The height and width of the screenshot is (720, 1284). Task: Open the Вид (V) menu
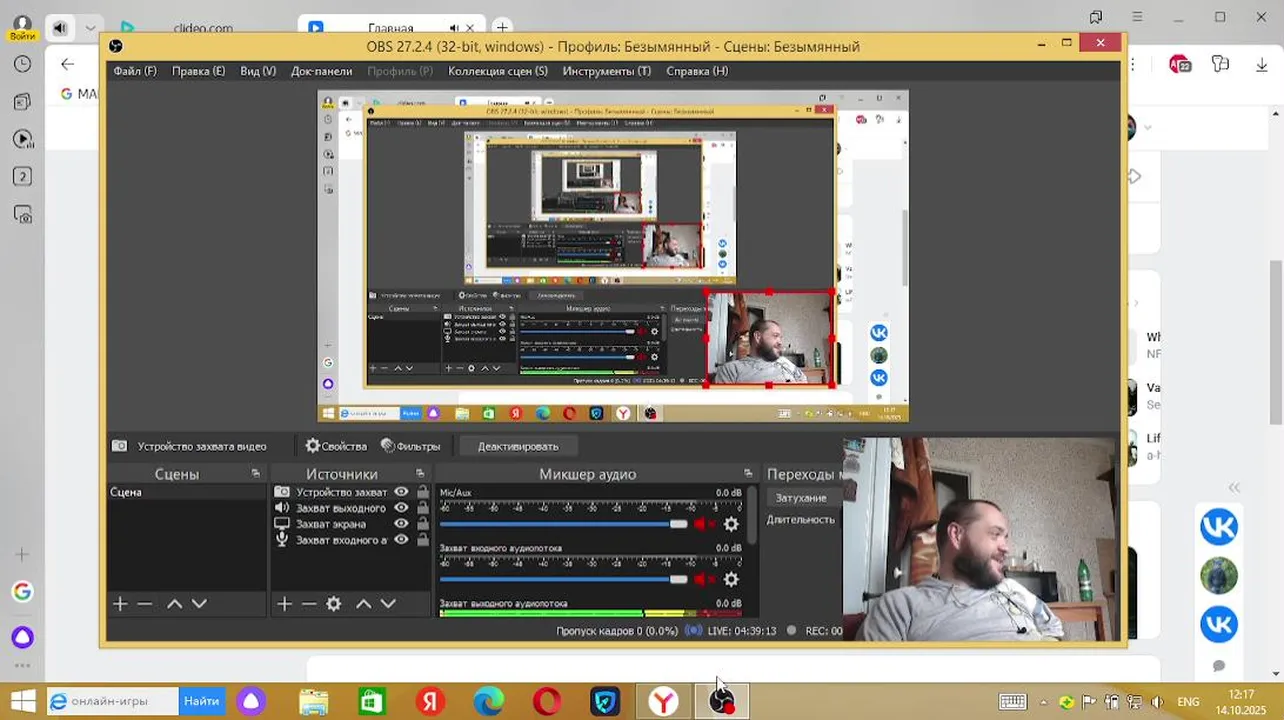point(258,71)
